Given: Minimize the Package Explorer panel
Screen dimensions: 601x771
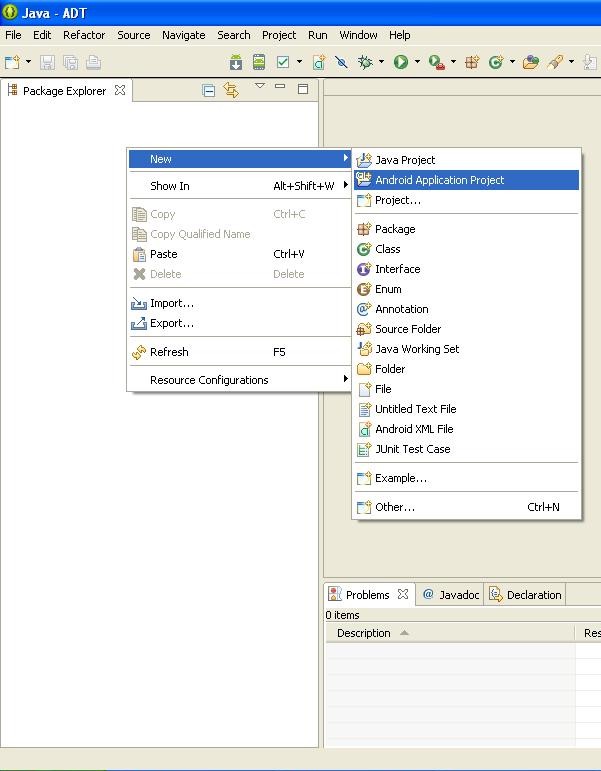Looking at the screenshot, I should (280, 87).
